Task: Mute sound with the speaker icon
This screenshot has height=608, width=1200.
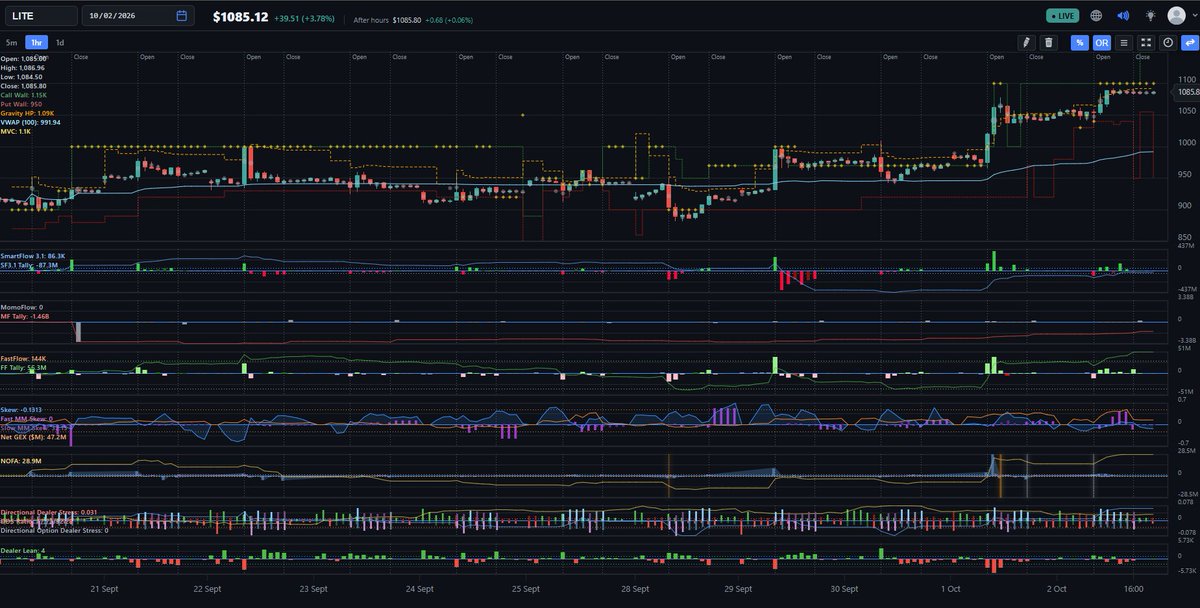Action: click(1123, 16)
